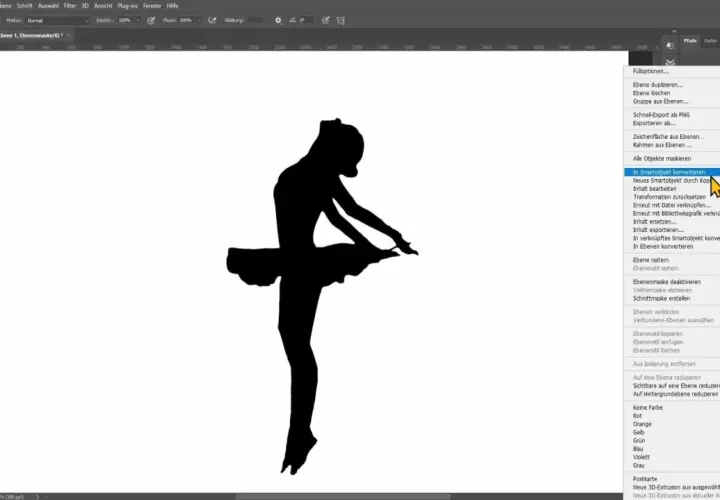Open the Hilfe menu
The height and width of the screenshot is (500, 720).
pyautogui.click(x=172, y=6)
